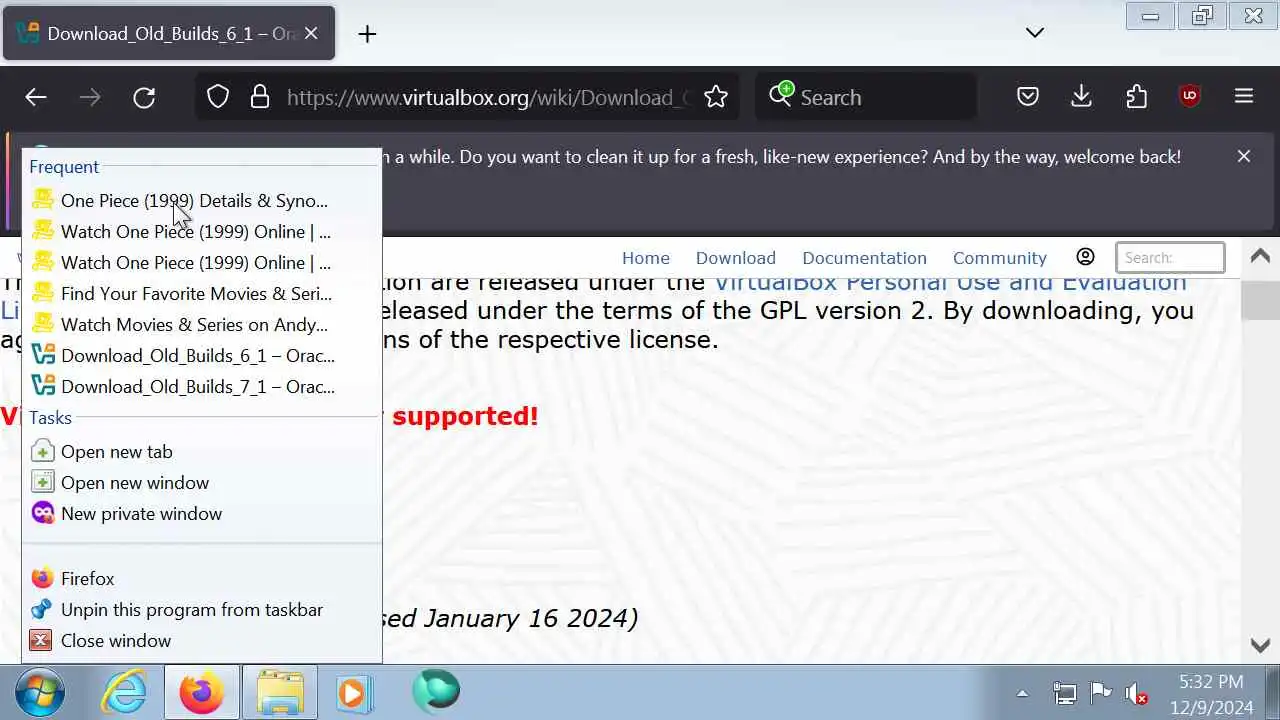
Task: Open the VirtualBox Home link
Action: (646, 258)
